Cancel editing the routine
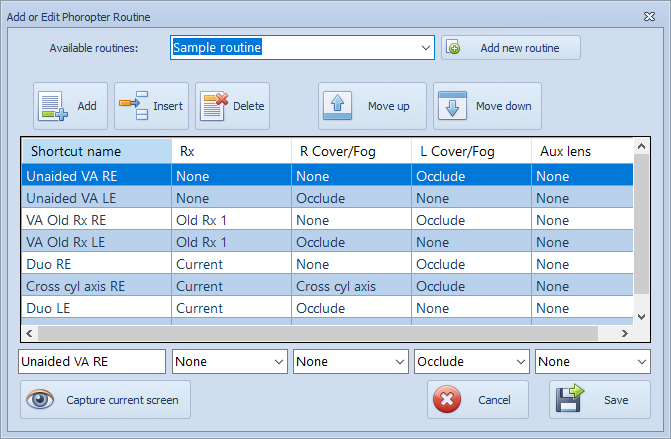This screenshot has width=671, height=439. [477, 400]
